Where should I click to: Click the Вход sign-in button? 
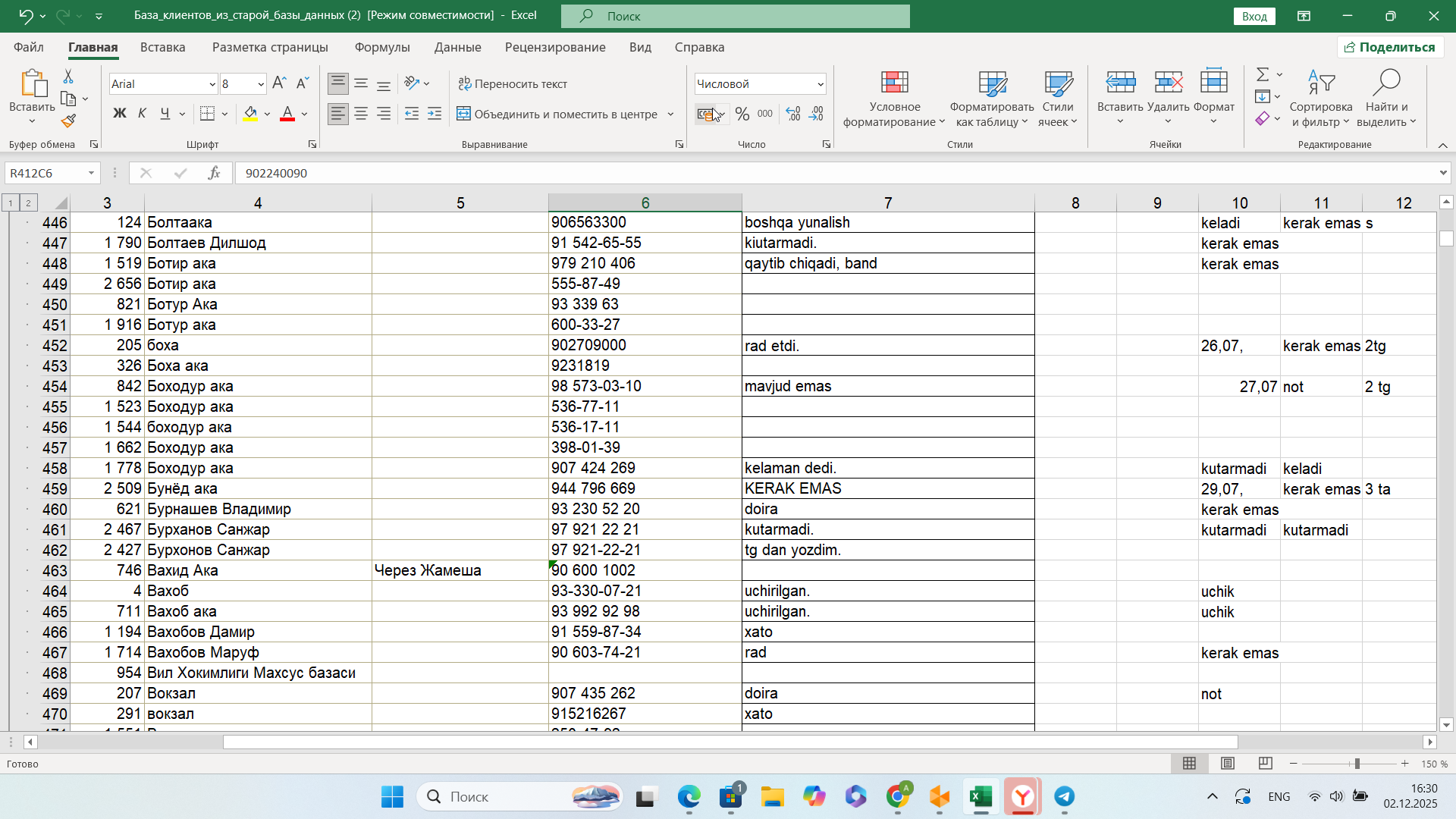(1254, 16)
